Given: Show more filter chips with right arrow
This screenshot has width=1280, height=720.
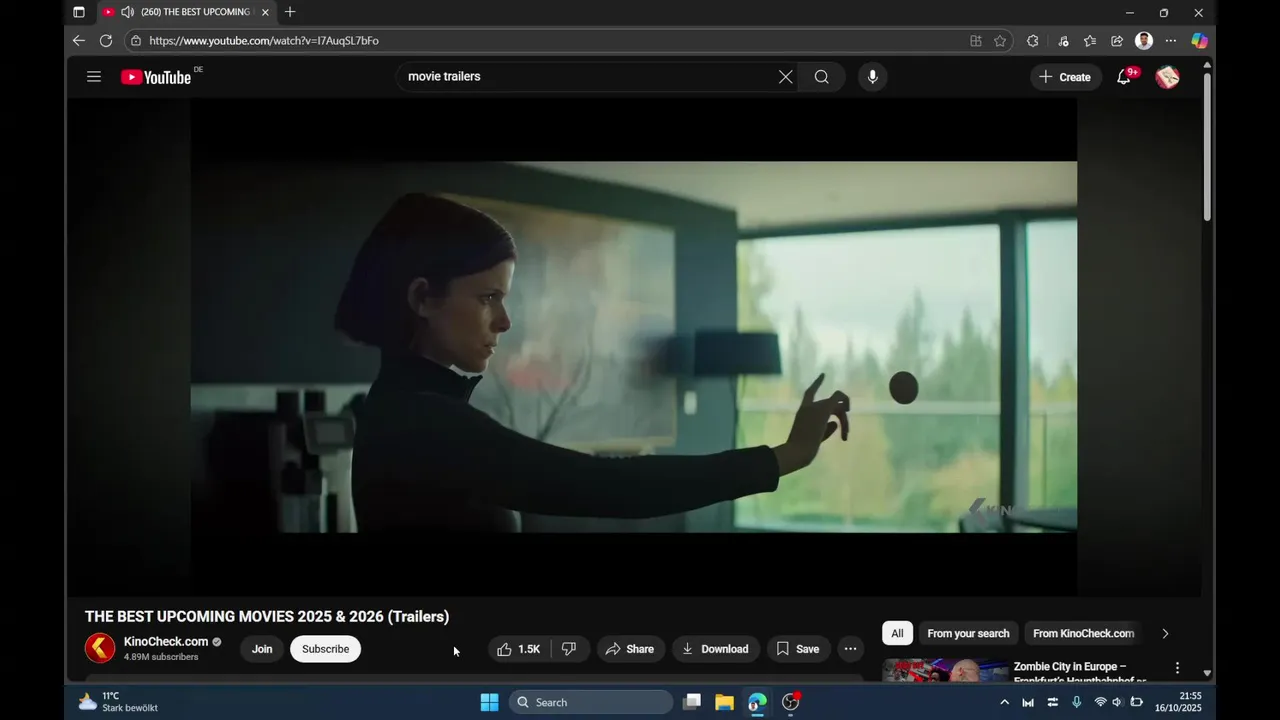Looking at the screenshot, I should (x=1165, y=633).
